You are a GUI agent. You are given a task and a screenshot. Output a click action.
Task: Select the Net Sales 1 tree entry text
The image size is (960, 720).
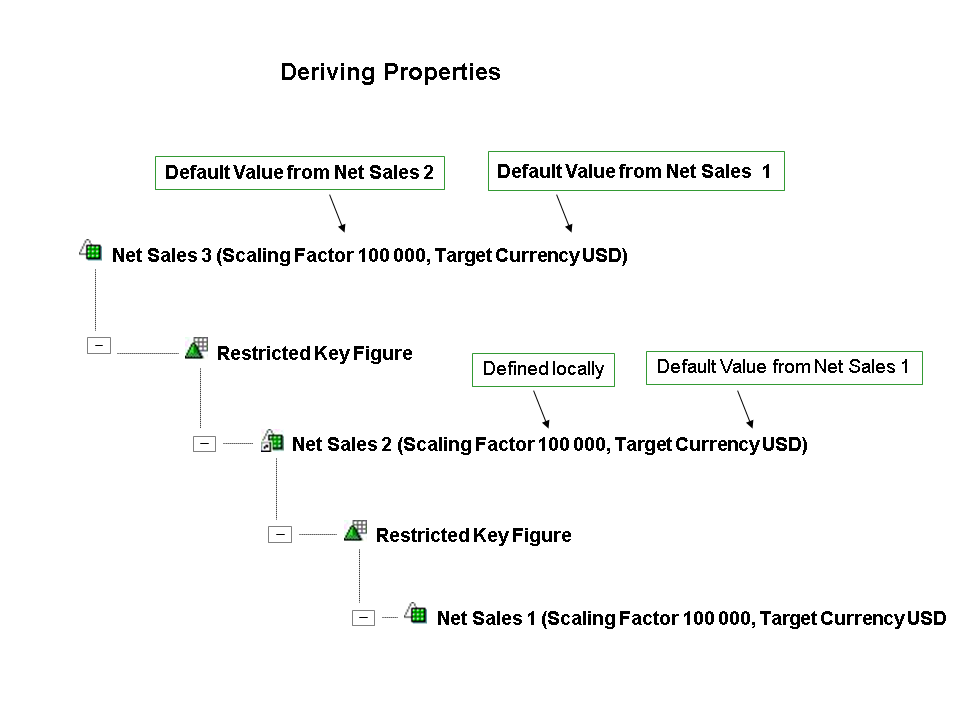691,618
